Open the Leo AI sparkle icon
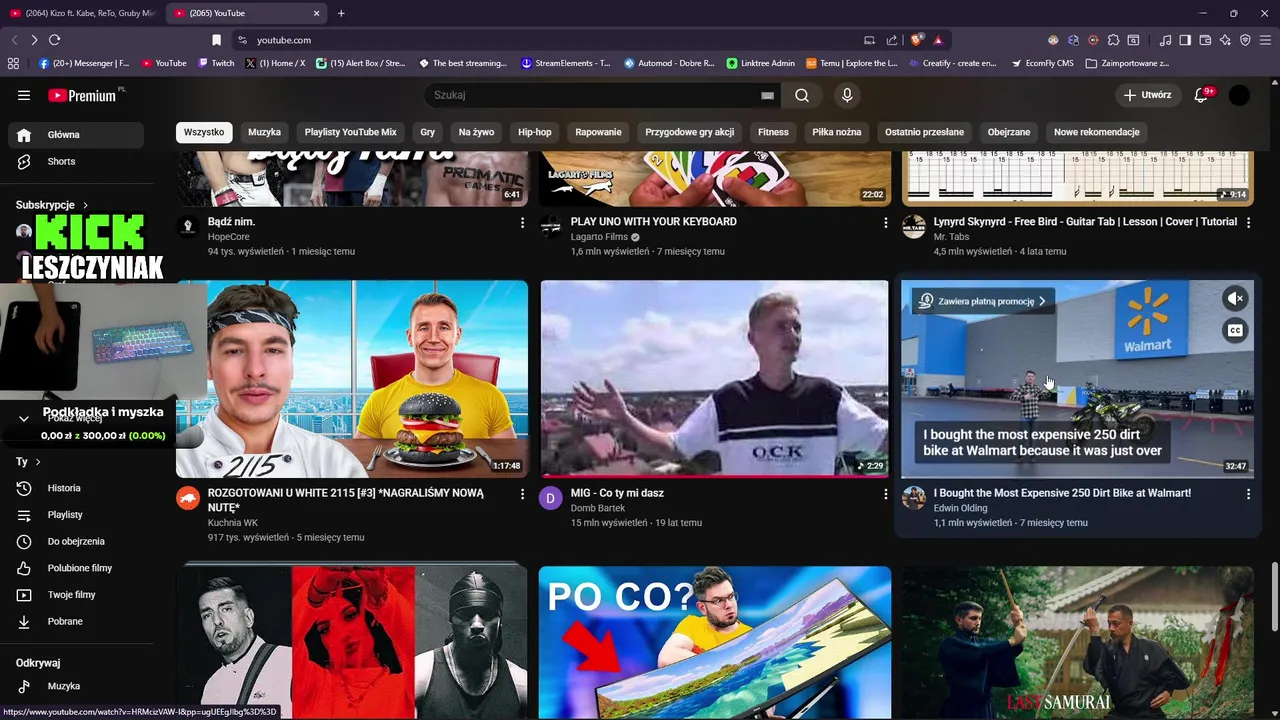The height and width of the screenshot is (720, 1280). (x=1225, y=40)
